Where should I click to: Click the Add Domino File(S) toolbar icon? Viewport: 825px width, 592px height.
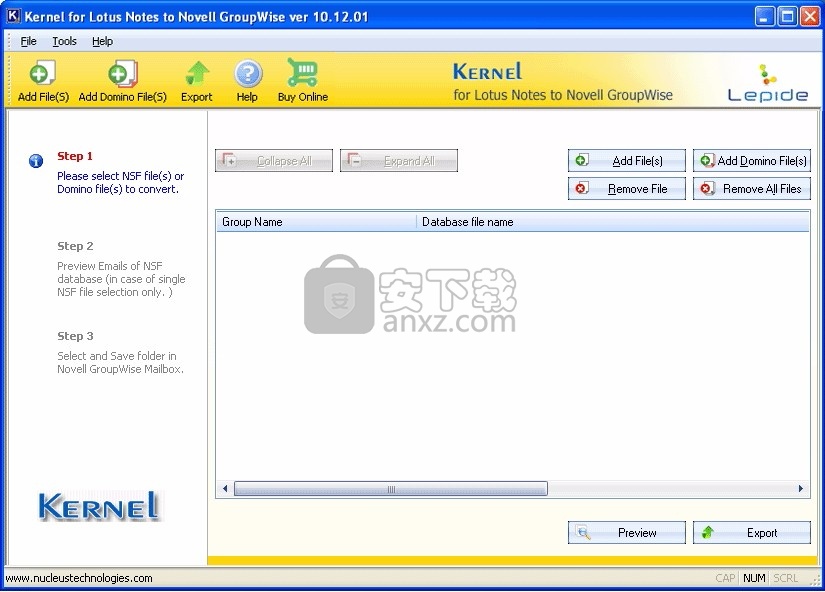(123, 74)
